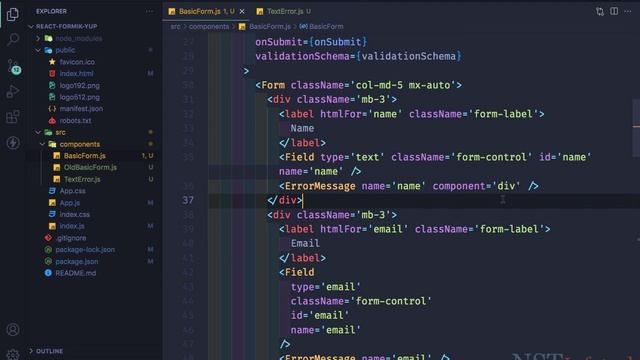Open package-lock.json file

click(x=85, y=249)
